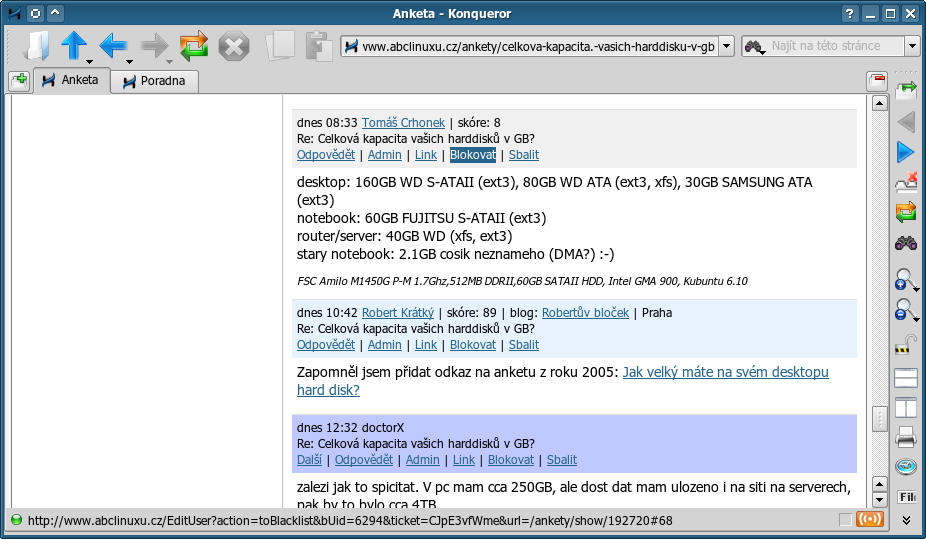Click Konqueror window menu icon in title bar
The width and height of the screenshot is (926, 539).
click(x=14, y=13)
